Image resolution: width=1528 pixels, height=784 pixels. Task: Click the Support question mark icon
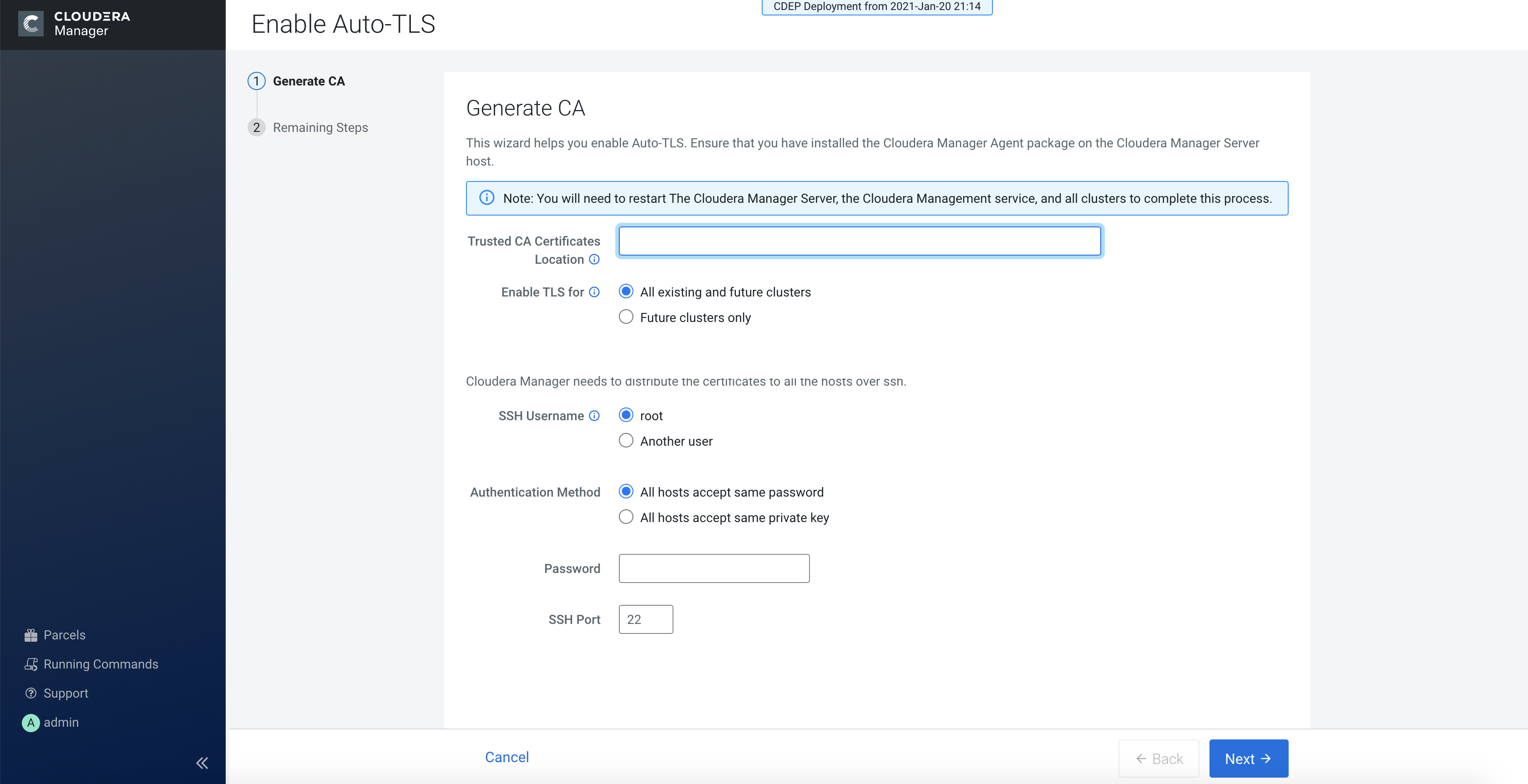(31, 694)
